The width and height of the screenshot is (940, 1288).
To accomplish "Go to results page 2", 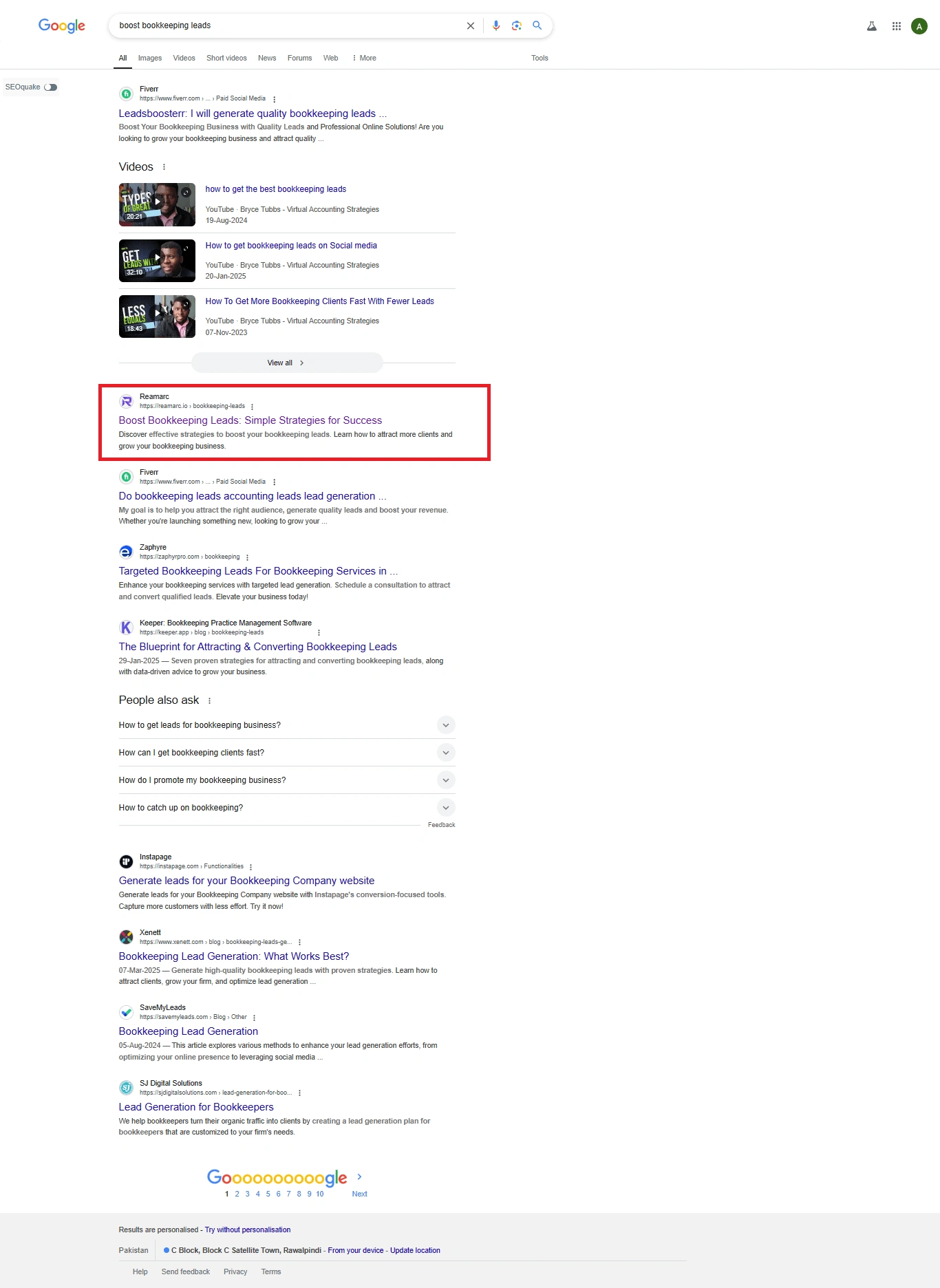I will [237, 1194].
